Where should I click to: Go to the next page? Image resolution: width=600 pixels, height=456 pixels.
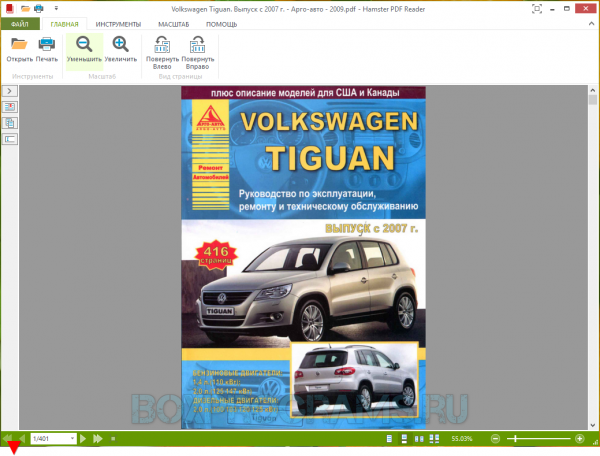83,438
